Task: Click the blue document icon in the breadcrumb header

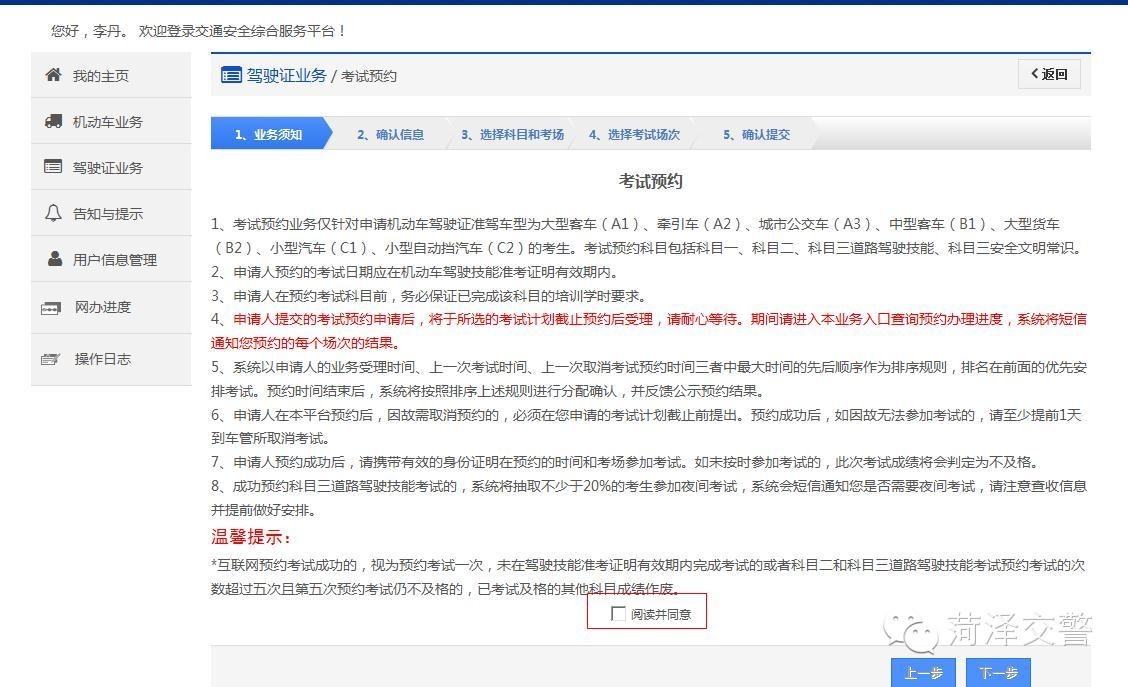Action: point(230,75)
